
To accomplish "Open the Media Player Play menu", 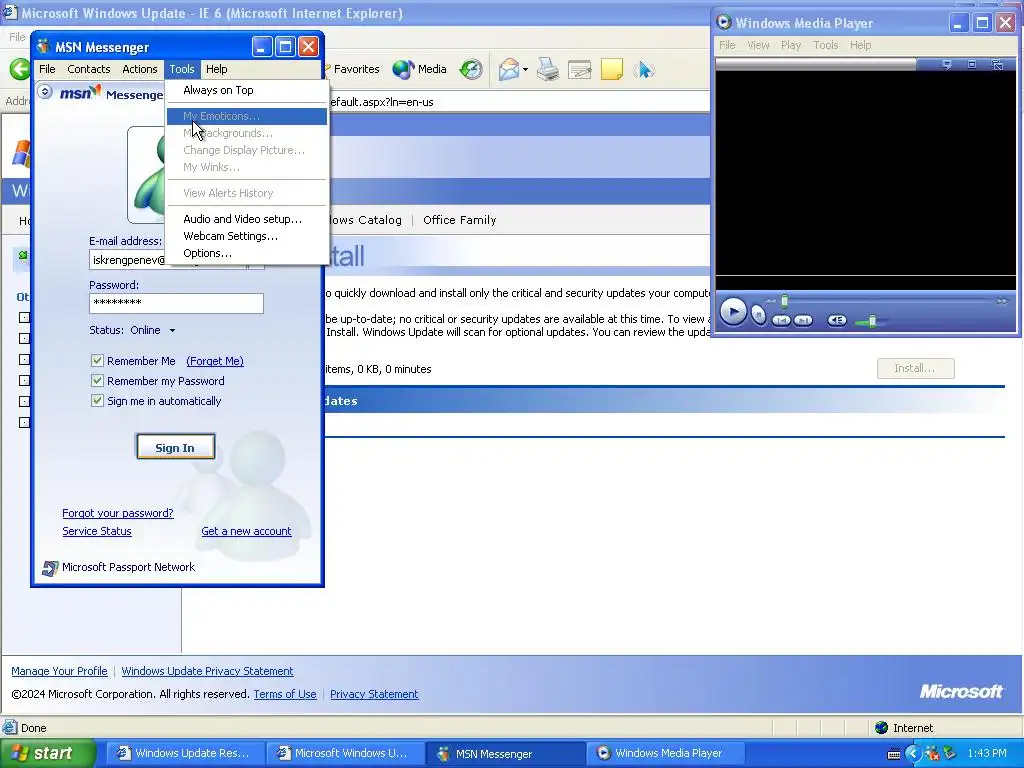I will pyautogui.click(x=791, y=45).
